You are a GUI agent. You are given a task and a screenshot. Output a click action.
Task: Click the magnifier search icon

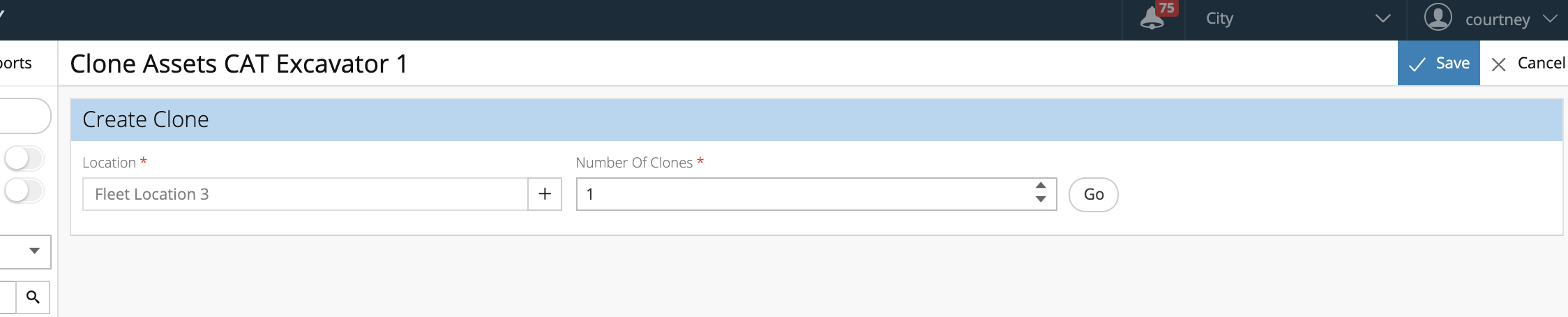pyautogui.click(x=33, y=297)
